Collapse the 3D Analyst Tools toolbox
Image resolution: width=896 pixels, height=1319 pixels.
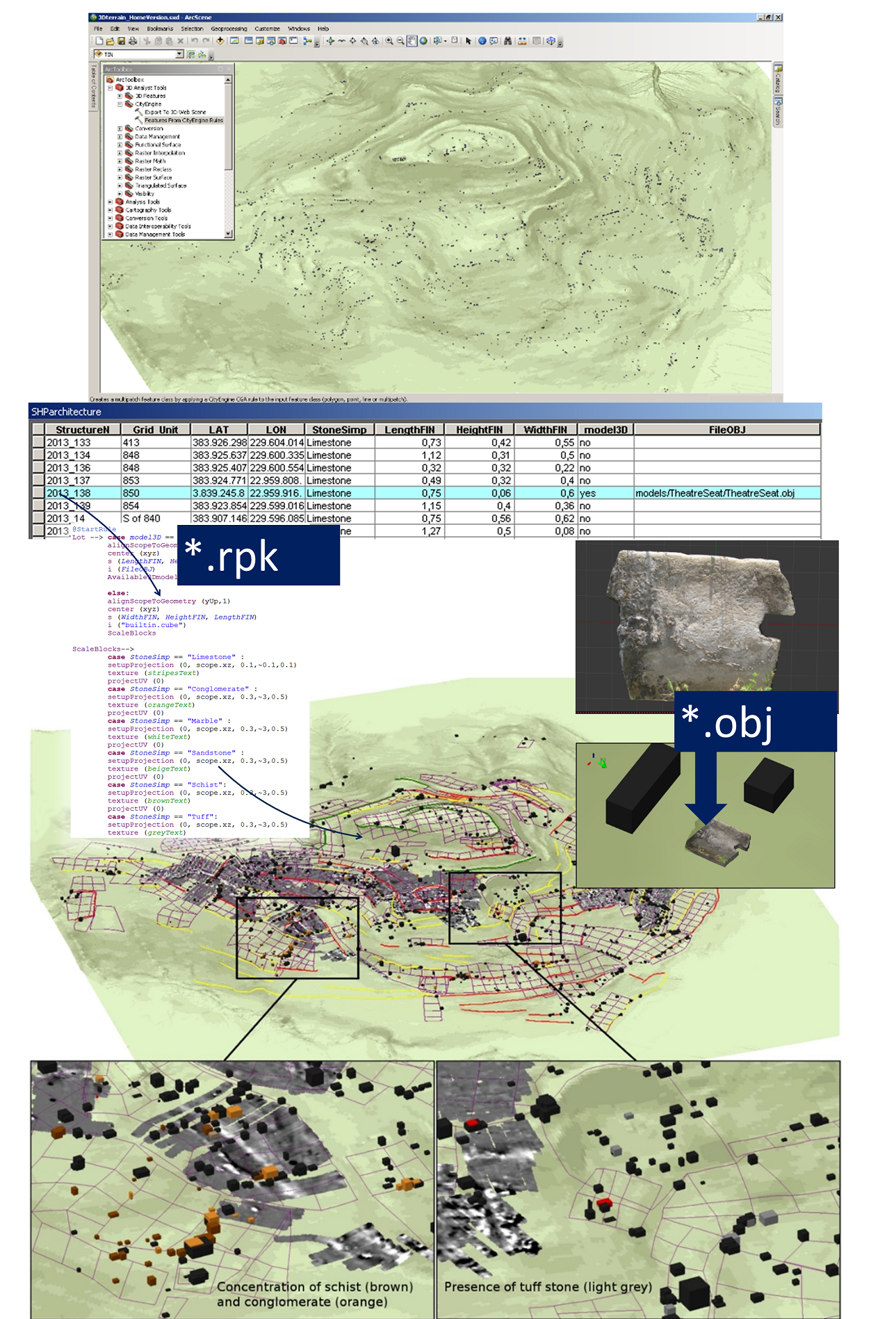[110, 88]
